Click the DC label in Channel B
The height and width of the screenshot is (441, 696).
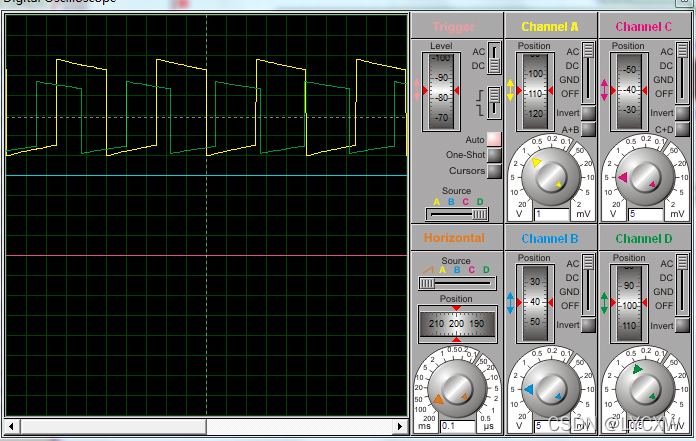(x=572, y=278)
